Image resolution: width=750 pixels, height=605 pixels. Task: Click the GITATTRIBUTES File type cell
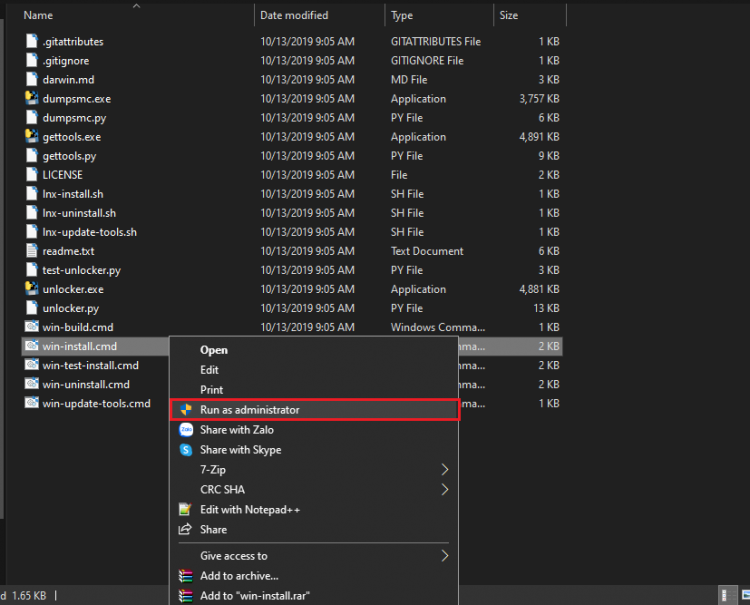(x=436, y=42)
